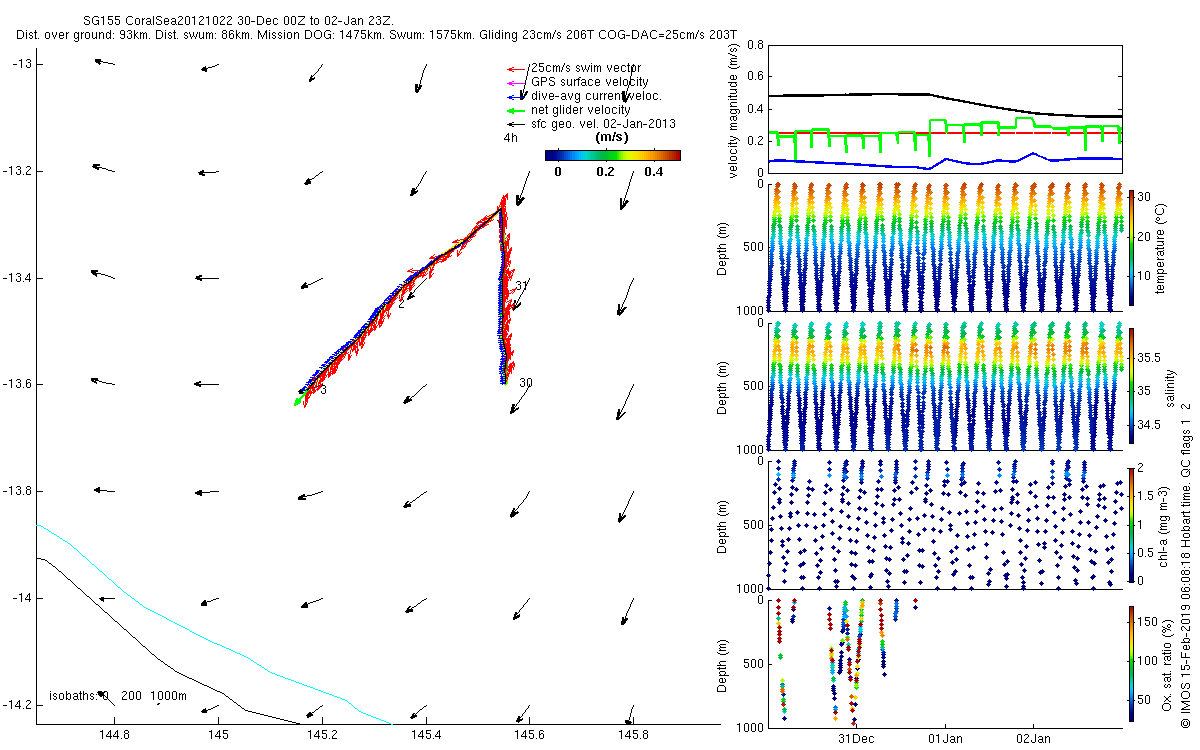Click the magenta GPS surface velocity arrow
The image size is (1200, 750).
(x=517, y=82)
